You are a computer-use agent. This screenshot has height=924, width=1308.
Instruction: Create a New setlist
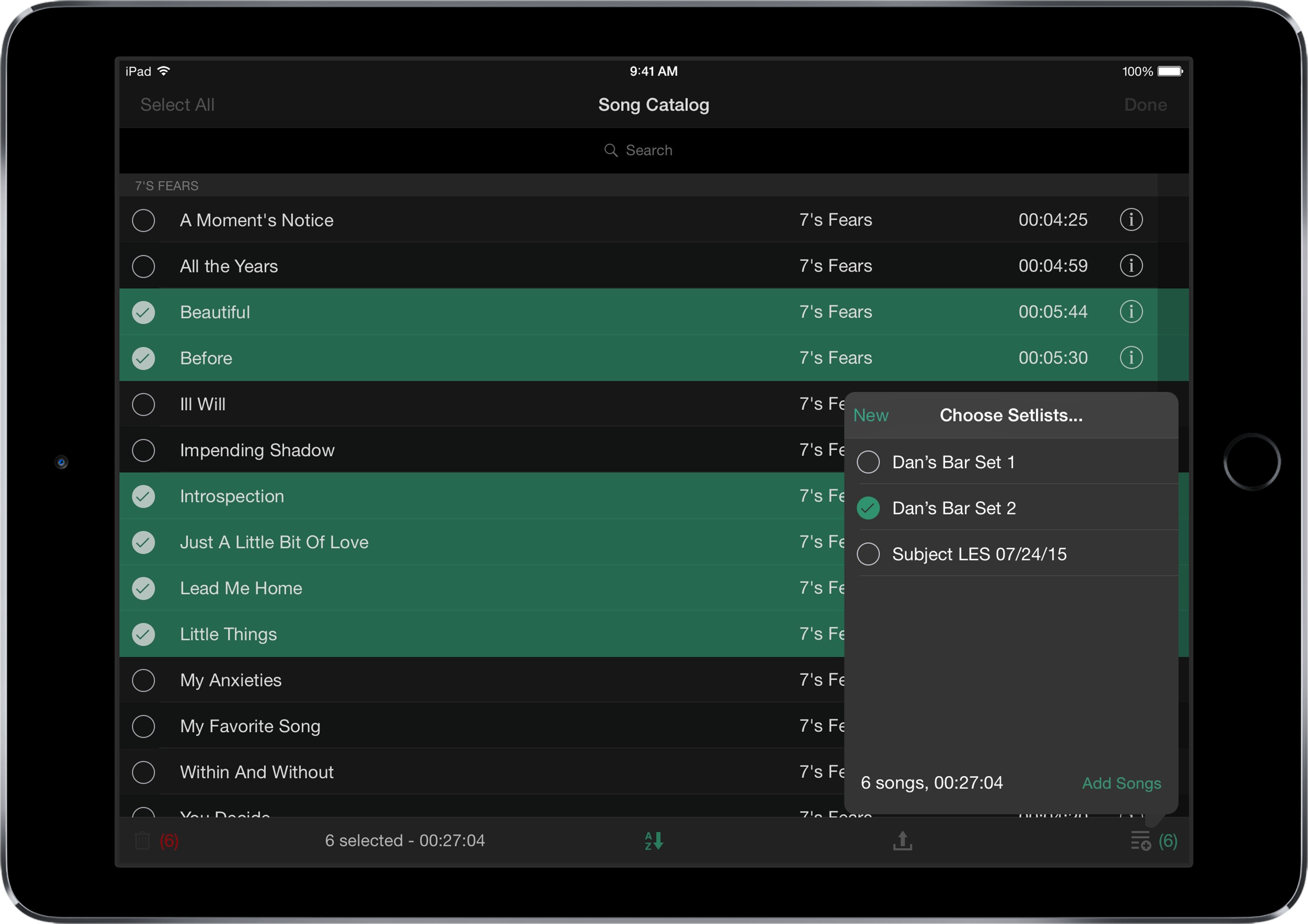(x=871, y=415)
